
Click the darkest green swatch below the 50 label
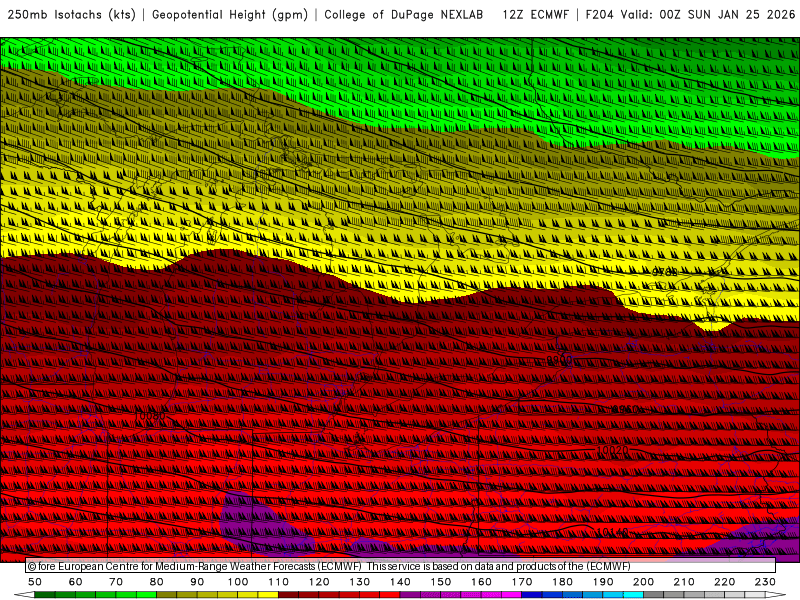click(x=45, y=595)
